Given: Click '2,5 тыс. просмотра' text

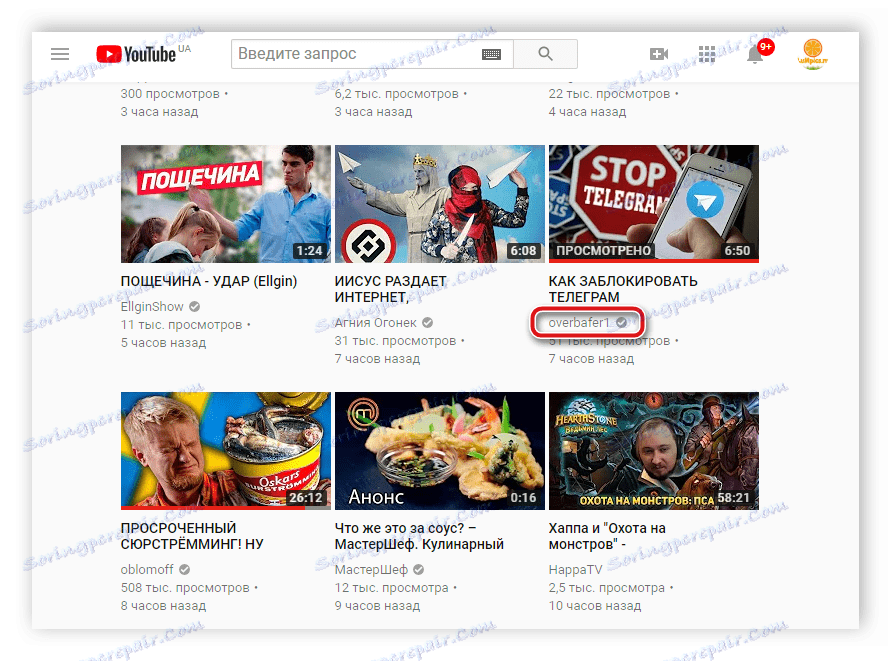Looking at the screenshot, I should coord(606,588).
